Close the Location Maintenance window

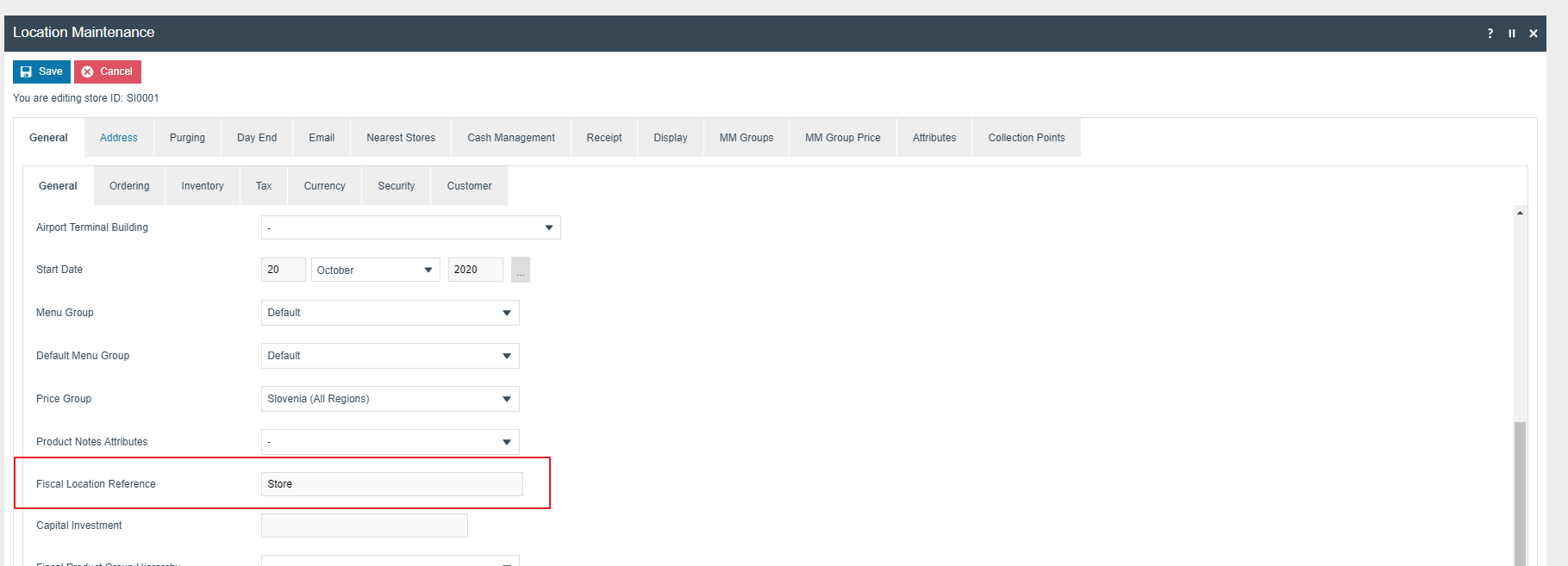tap(1533, 34)
